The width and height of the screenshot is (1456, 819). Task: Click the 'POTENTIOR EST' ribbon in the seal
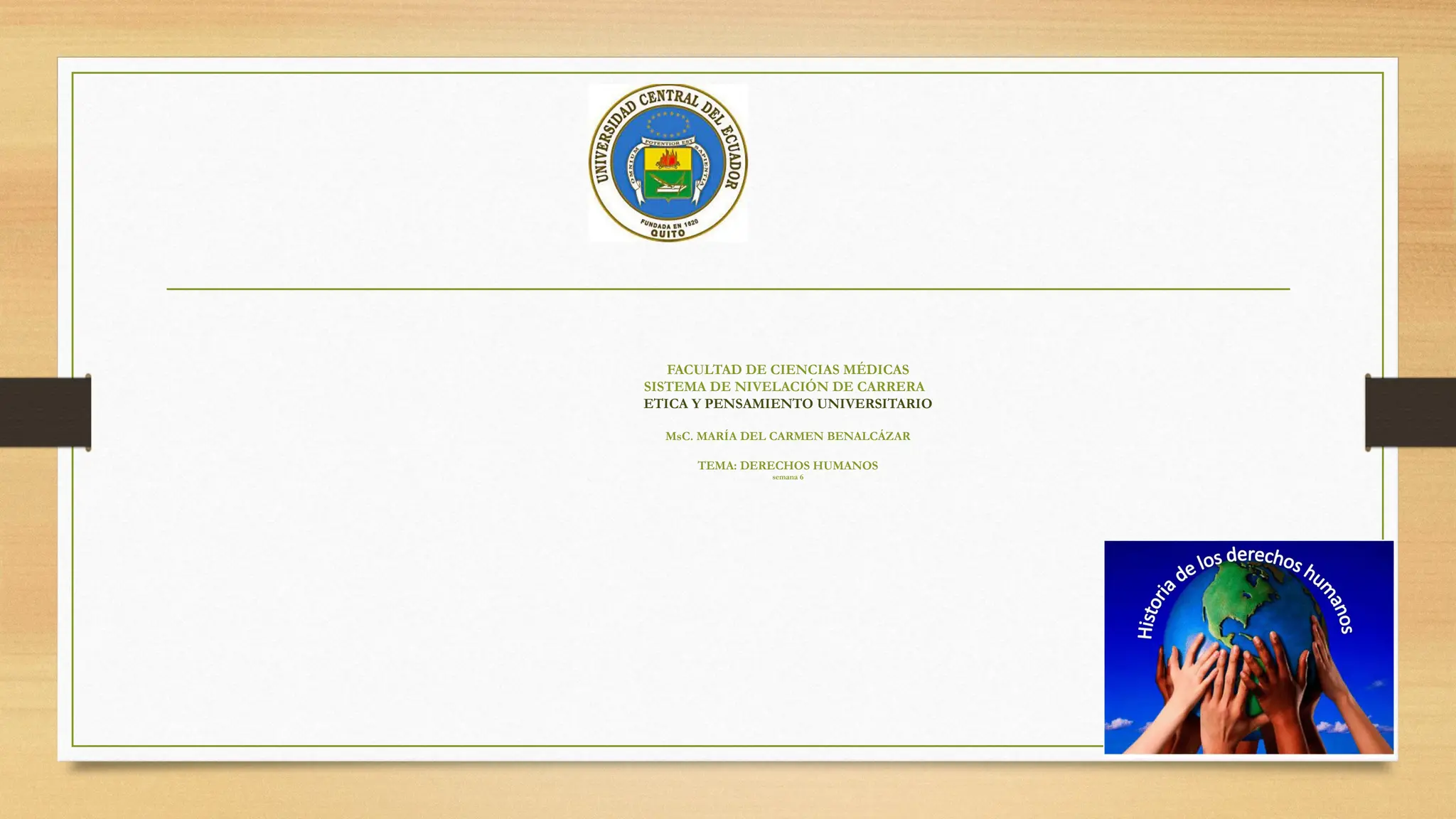[x=668, y=142]
